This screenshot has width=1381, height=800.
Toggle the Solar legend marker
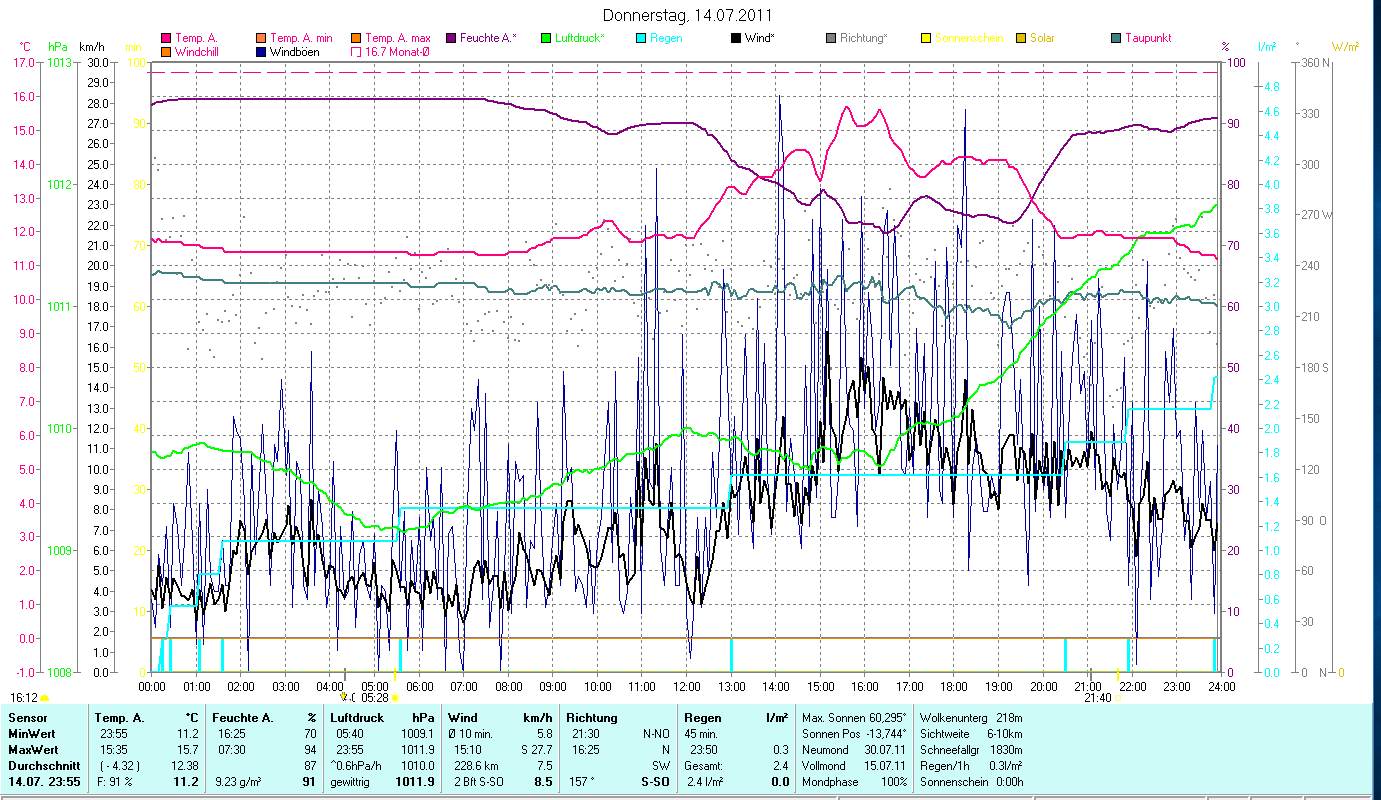[1021, 38]
